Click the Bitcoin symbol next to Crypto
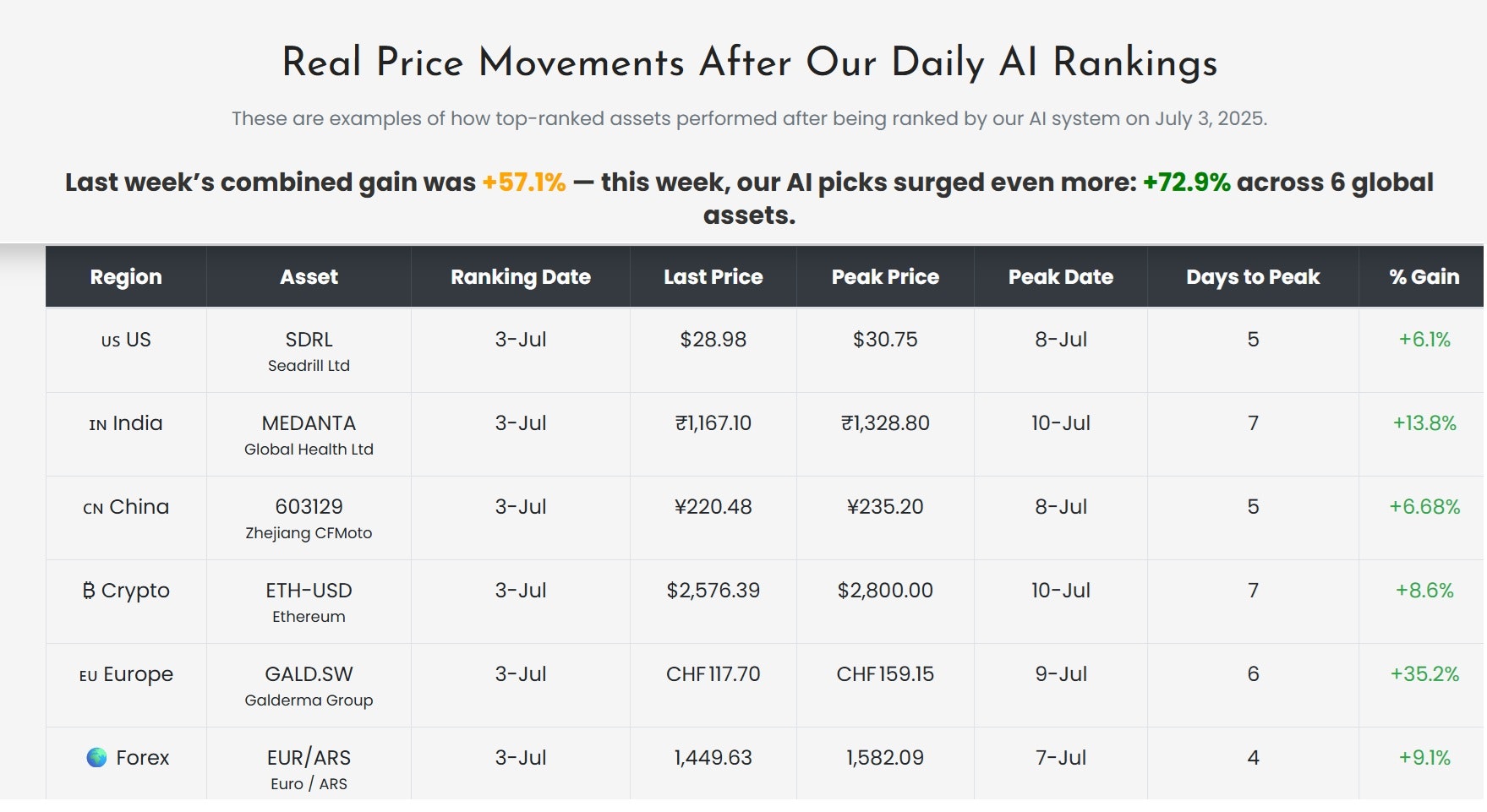The height and width of the screenshot is (812, 1487). tap(89, 591)
